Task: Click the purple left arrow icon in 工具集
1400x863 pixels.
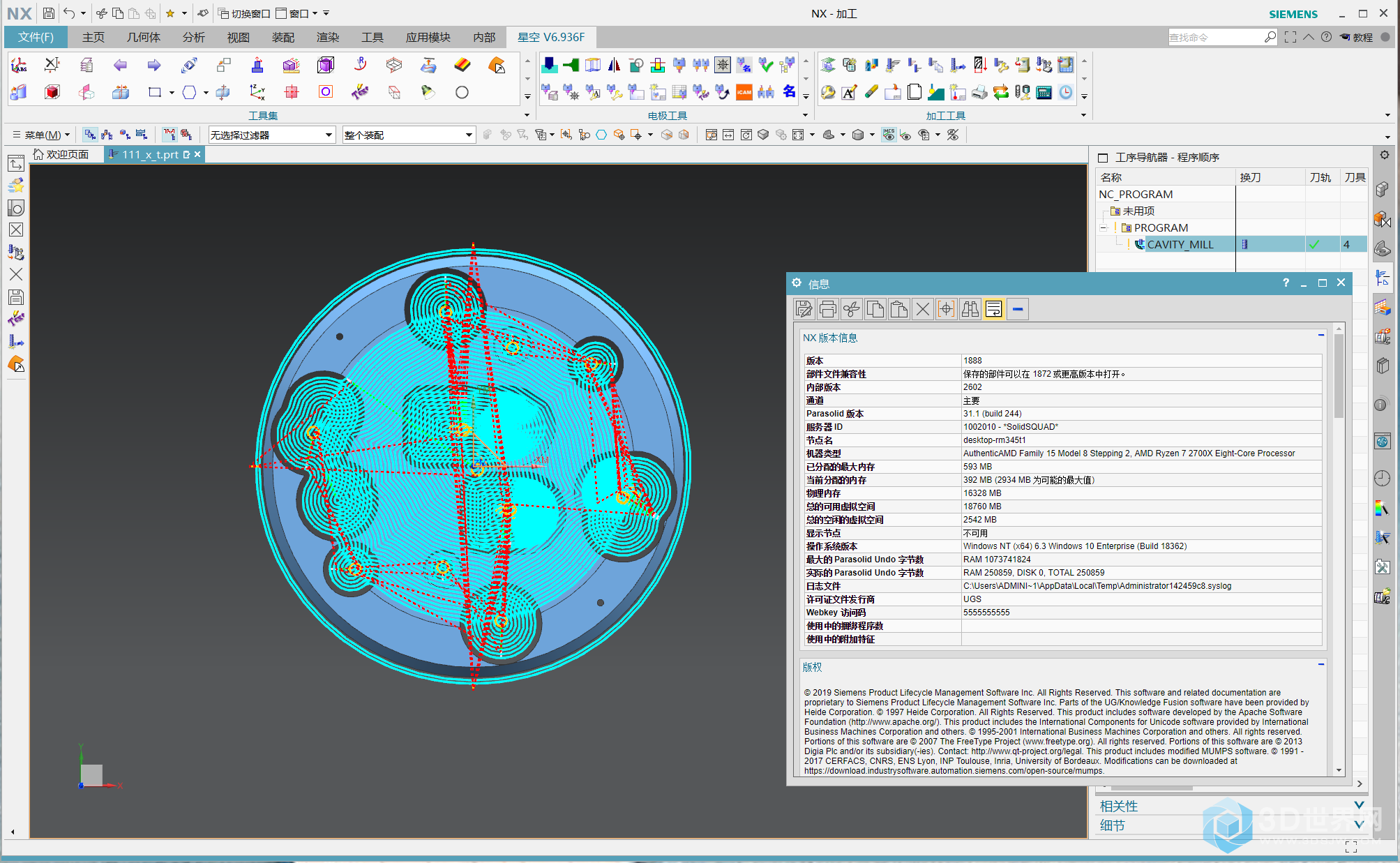Action: coord(120,66)
